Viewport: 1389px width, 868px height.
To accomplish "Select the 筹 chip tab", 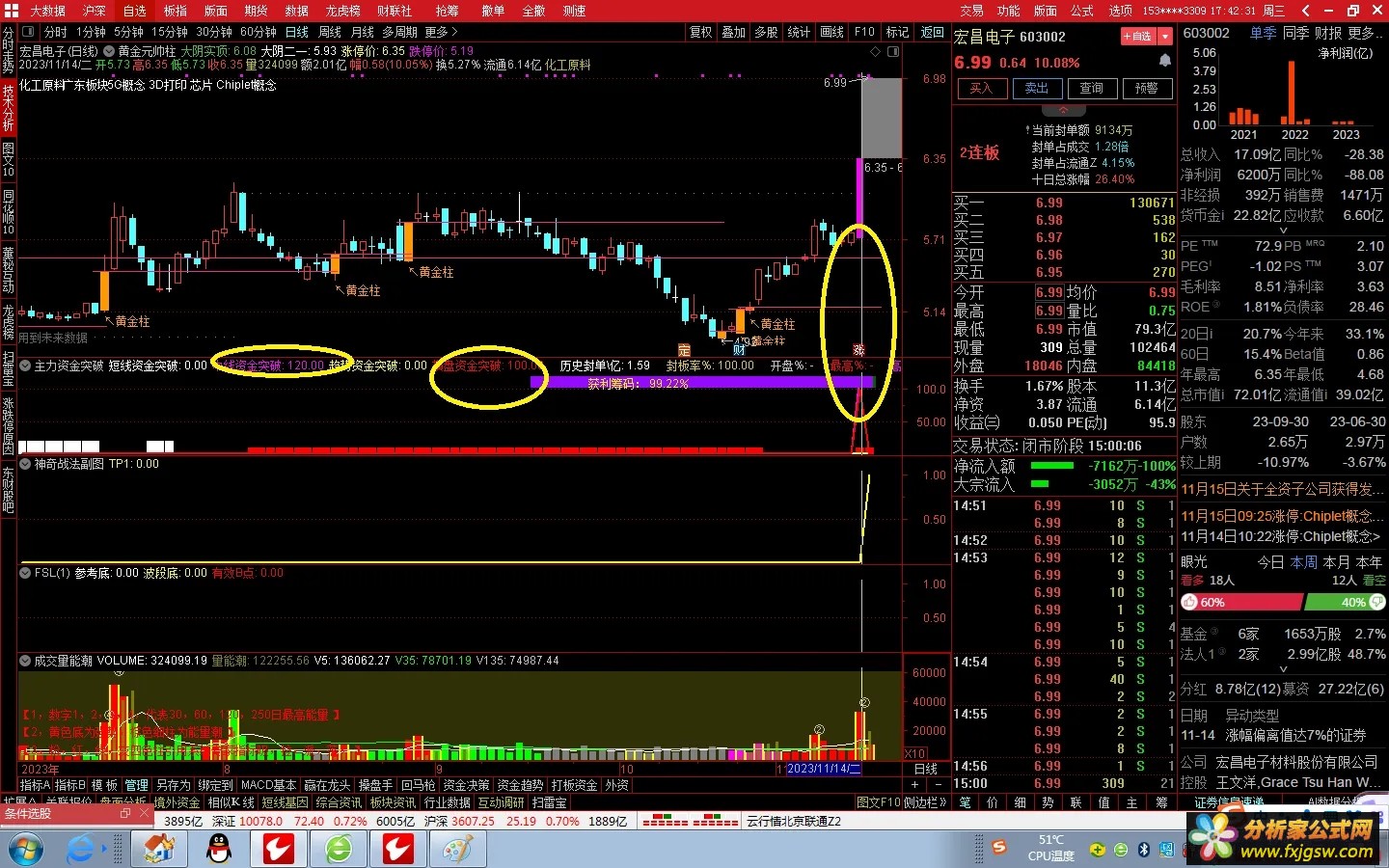I will click(1160, 802).
